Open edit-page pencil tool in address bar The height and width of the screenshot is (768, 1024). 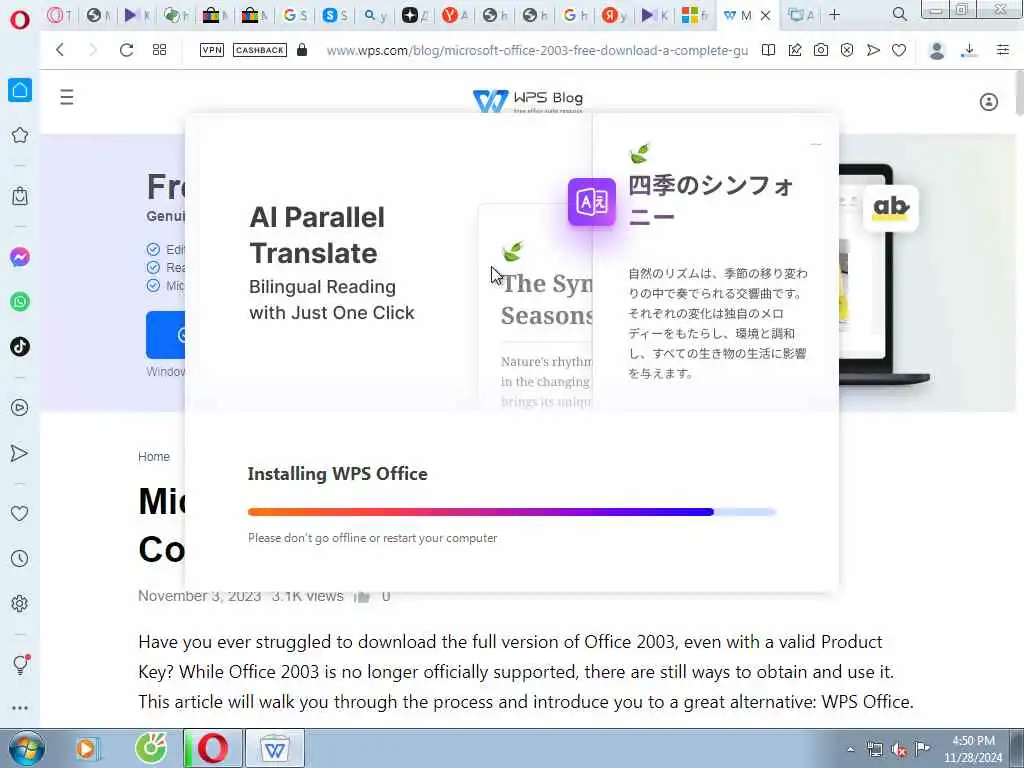click(x=795, y=50)
